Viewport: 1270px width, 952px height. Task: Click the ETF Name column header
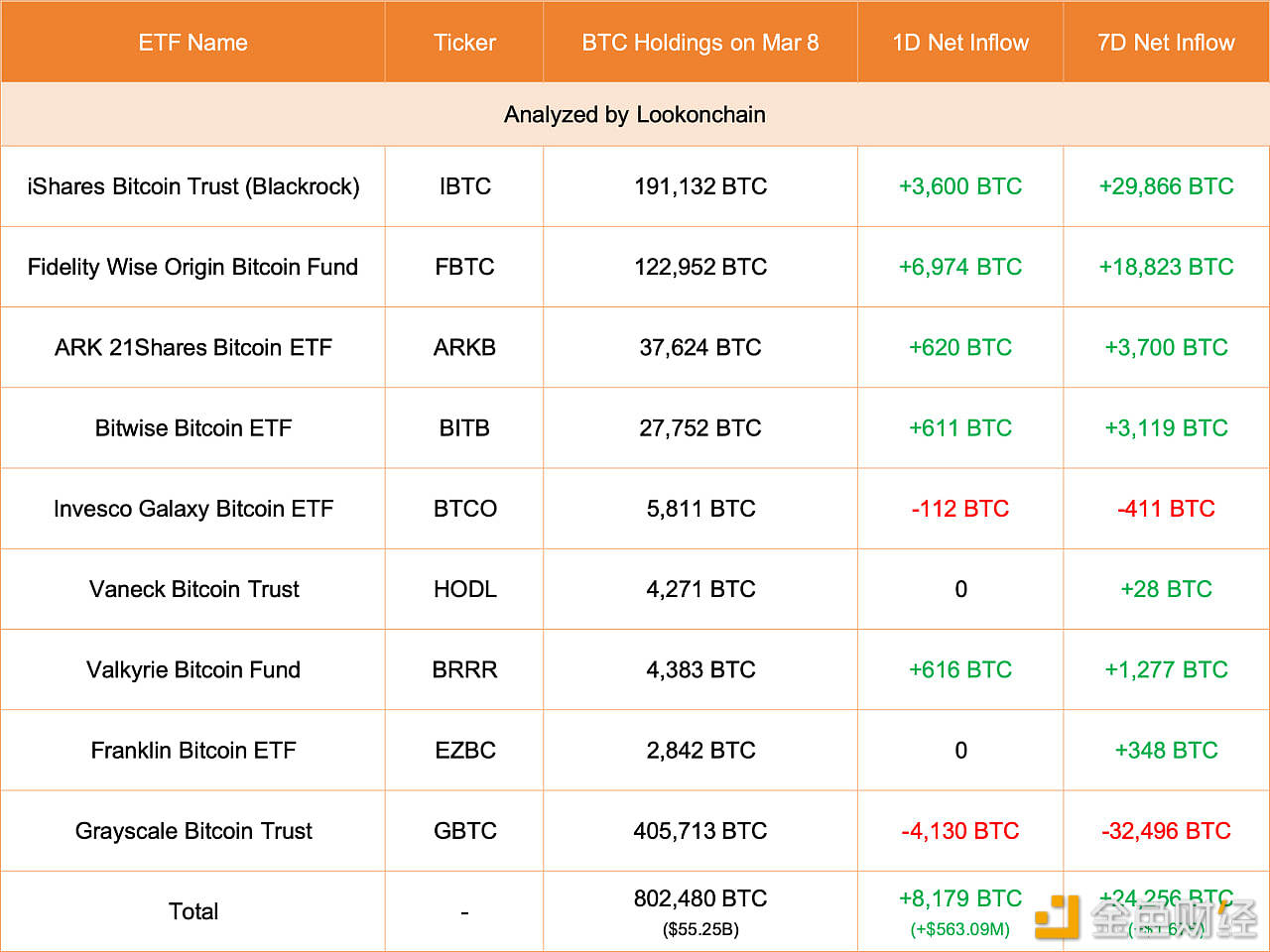193,43
